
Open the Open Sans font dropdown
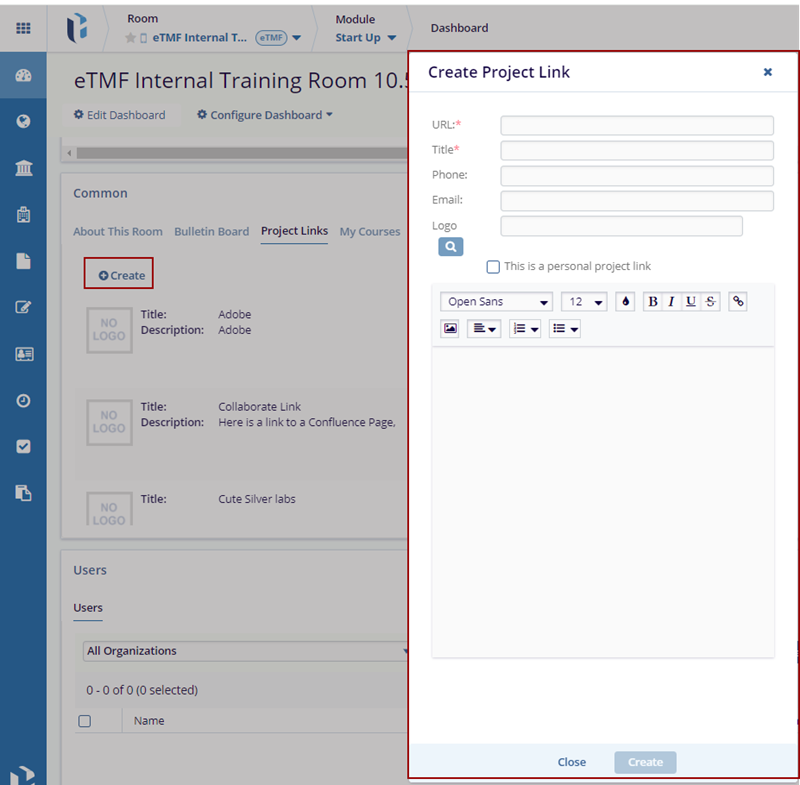point(497,302)
